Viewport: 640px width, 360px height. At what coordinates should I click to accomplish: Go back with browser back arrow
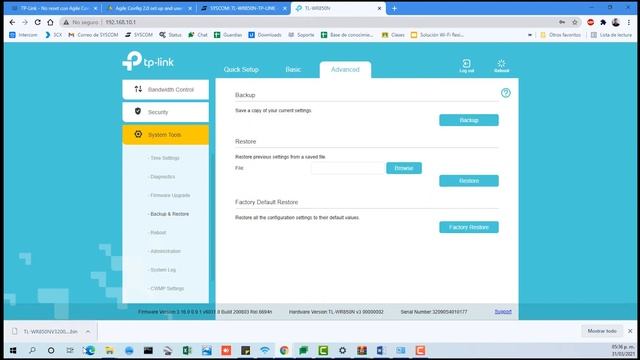12,22
